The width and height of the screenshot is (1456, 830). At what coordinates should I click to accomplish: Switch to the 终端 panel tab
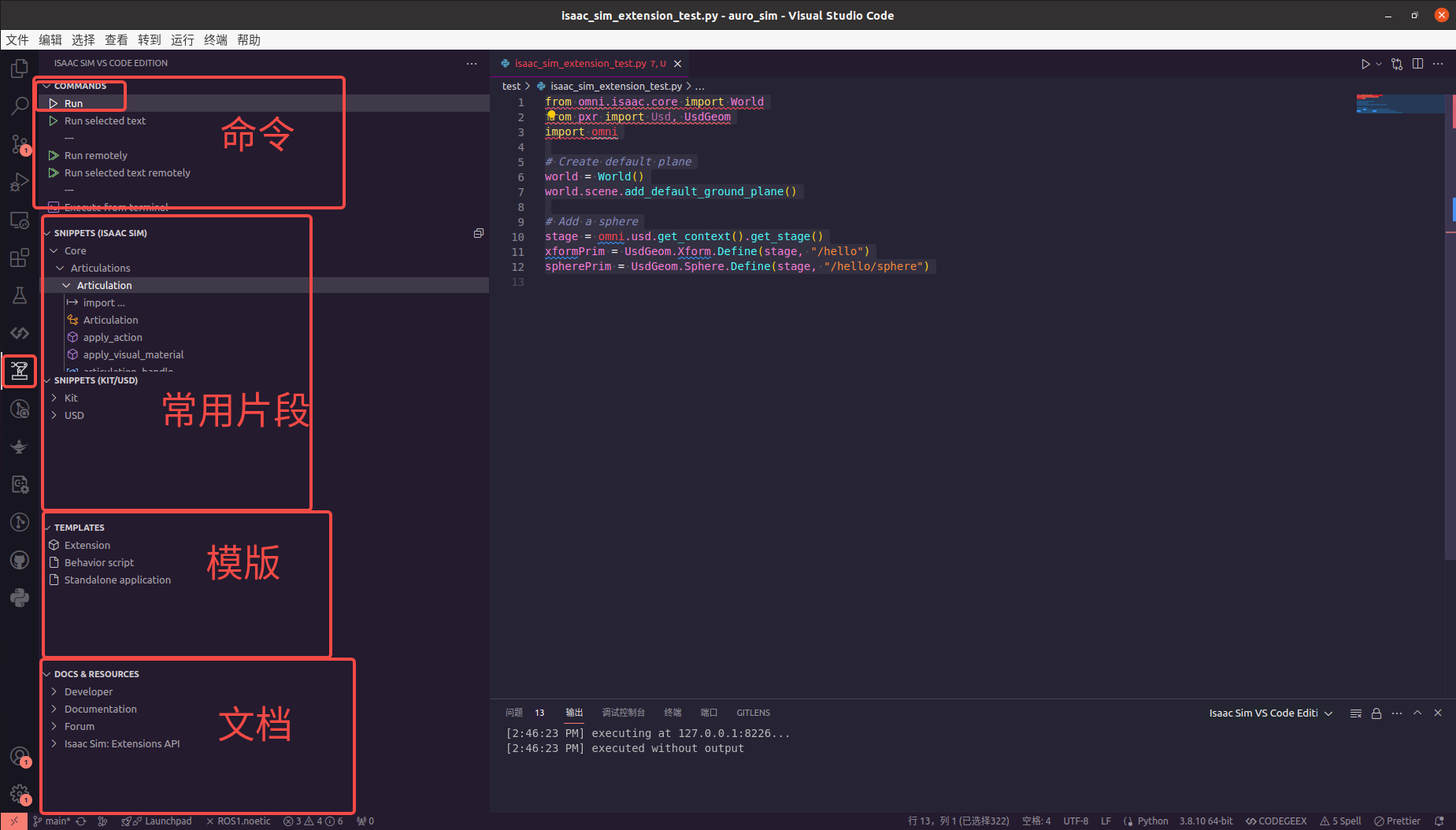point(672,713)
